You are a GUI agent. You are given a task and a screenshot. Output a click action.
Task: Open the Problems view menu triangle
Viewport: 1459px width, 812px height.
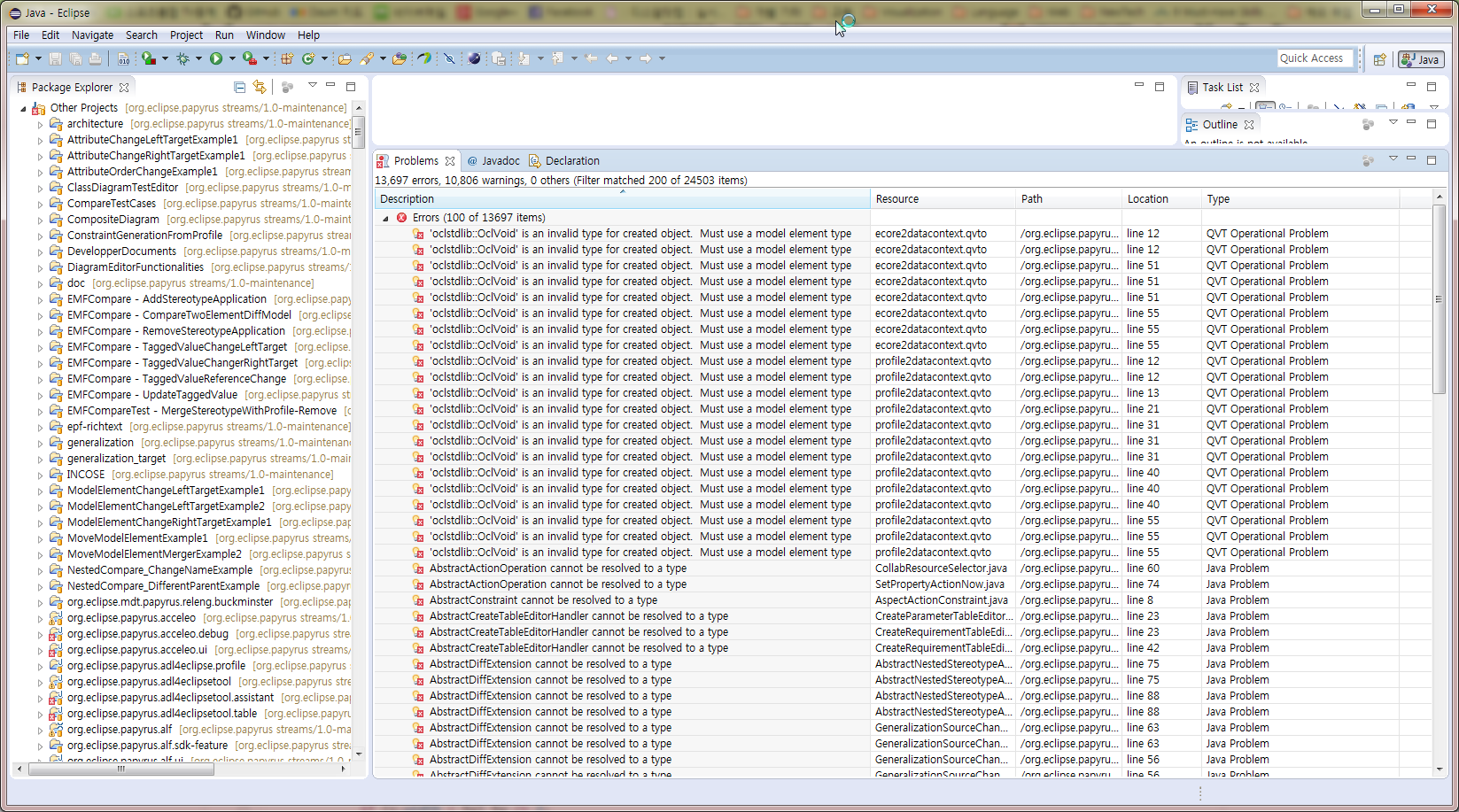pos(1393,159)
